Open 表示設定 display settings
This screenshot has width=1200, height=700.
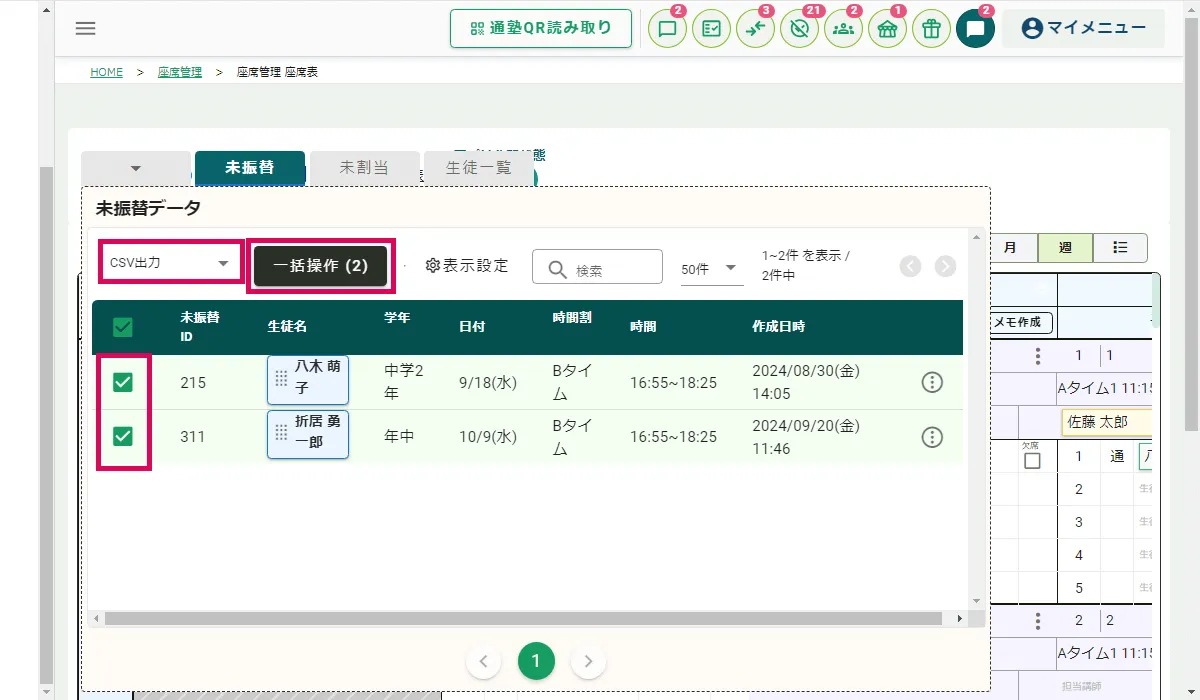[467, 266]
